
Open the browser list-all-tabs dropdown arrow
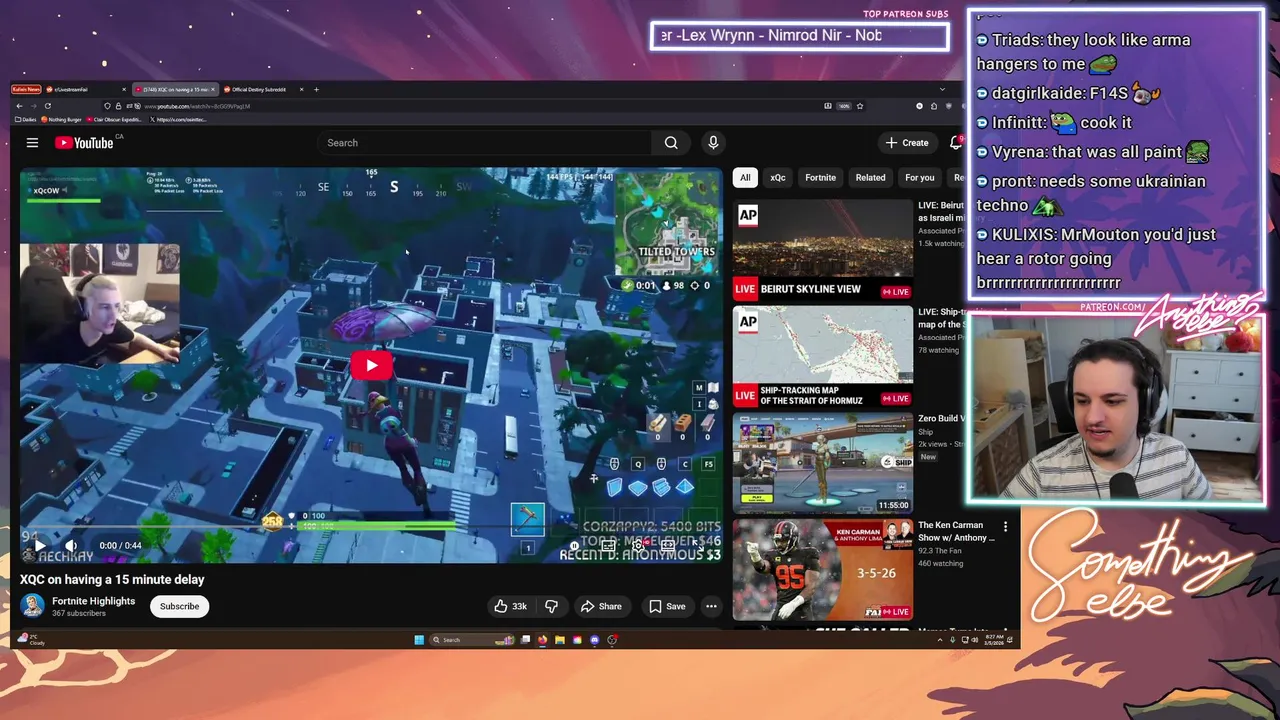[x=942, y=89]
